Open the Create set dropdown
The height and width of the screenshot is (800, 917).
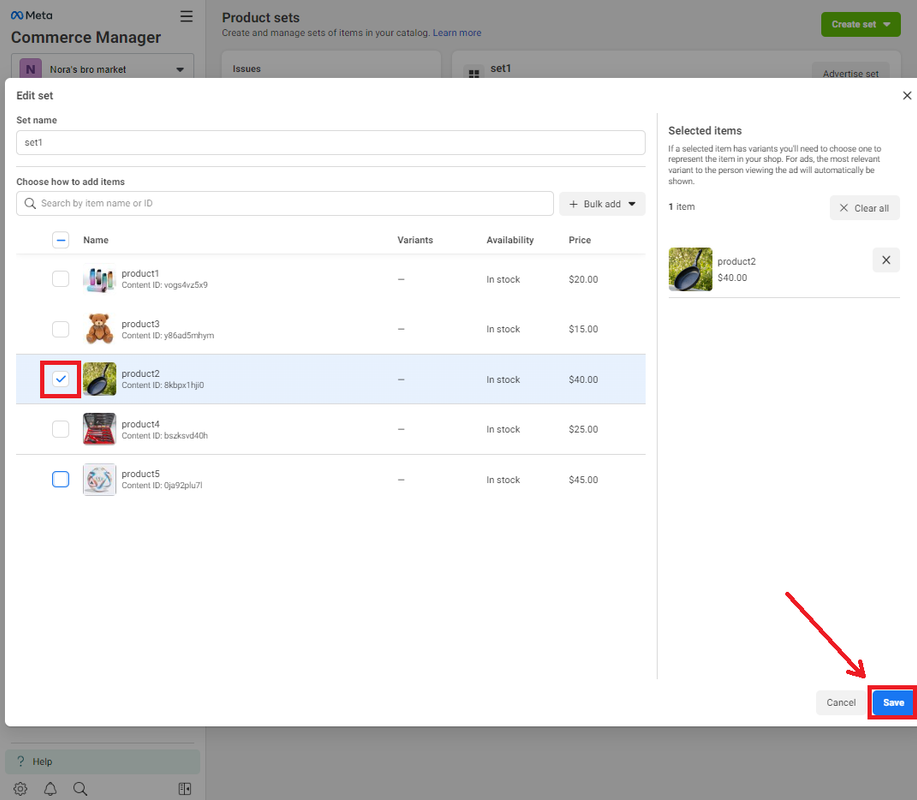pos(860,25)
